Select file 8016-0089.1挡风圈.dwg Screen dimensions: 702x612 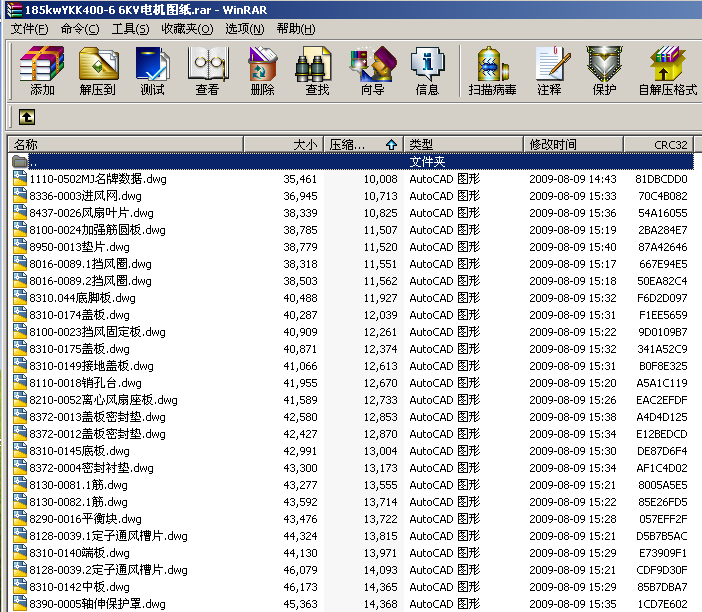[x=90, y=264]
